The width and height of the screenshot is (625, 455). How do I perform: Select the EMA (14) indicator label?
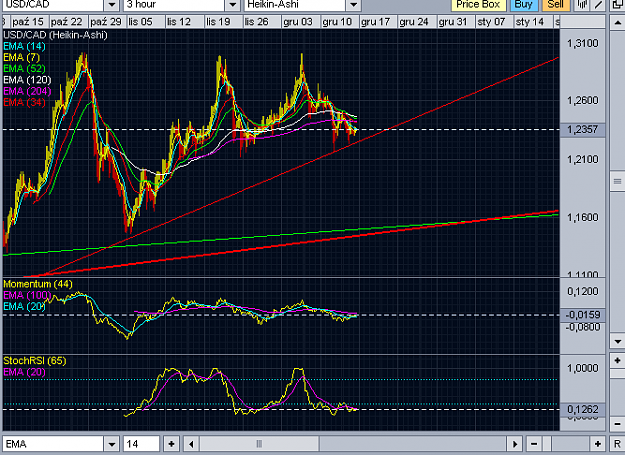click(24, 46)
